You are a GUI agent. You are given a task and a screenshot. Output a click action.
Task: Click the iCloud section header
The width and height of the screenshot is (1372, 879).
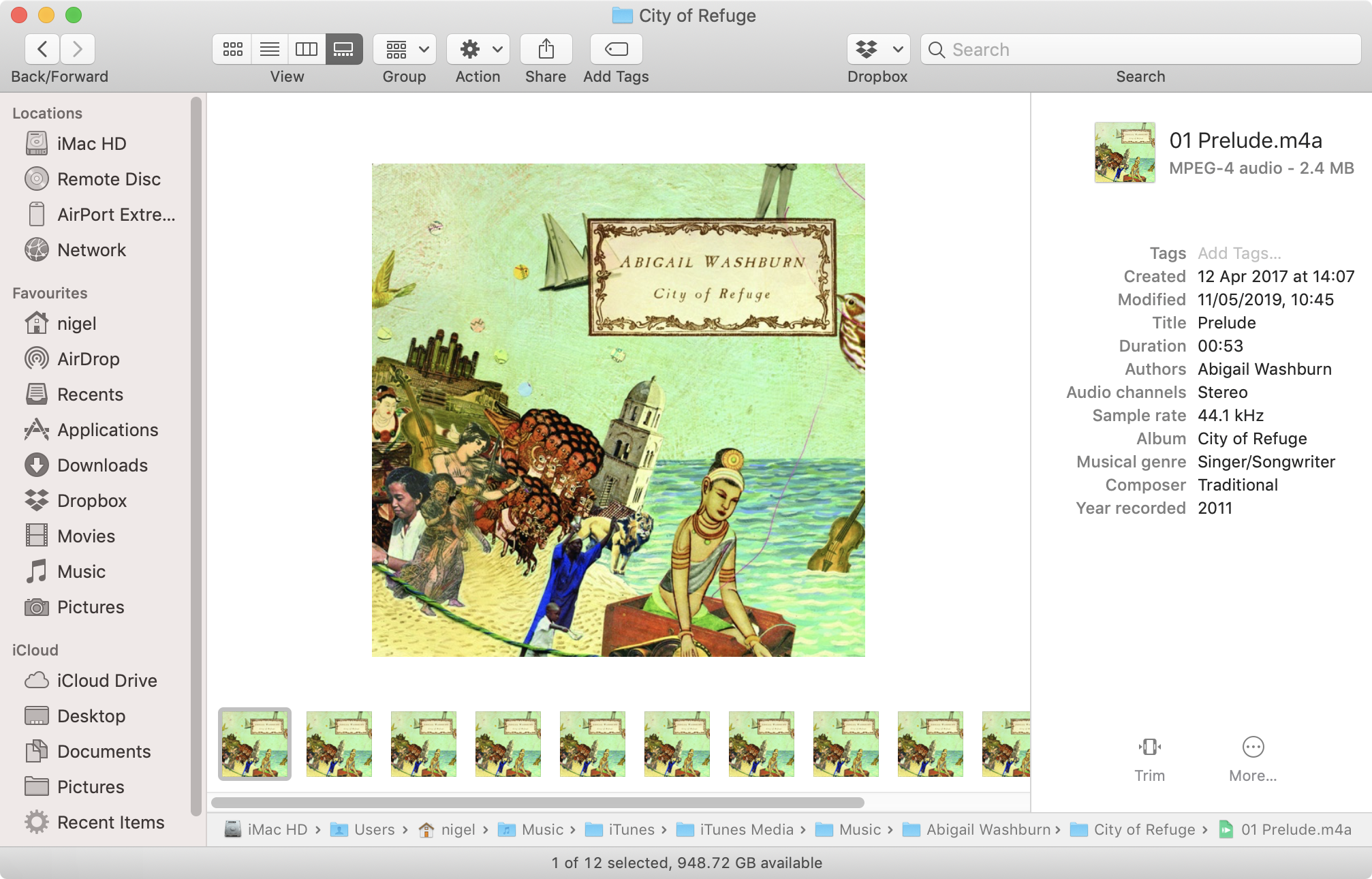pyautogui.click(x=35, y=650)
